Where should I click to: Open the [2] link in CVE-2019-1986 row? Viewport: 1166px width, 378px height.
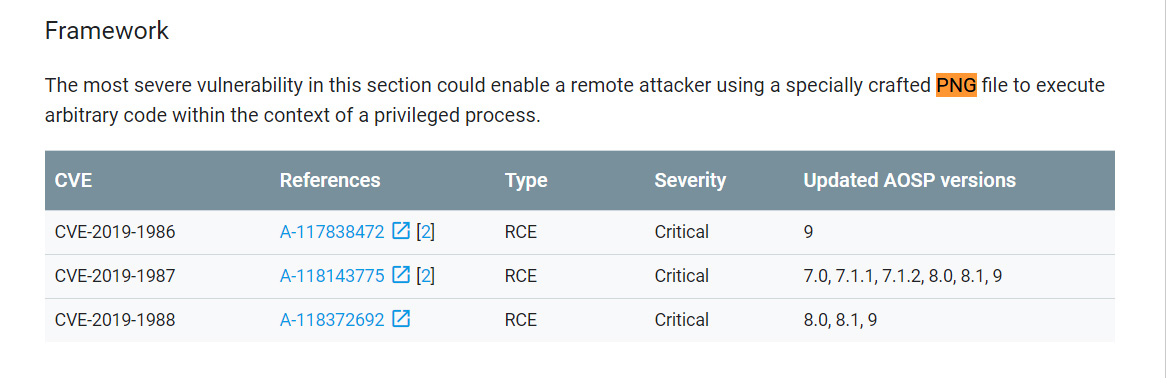pyautogui.click(x=425, y=232)
